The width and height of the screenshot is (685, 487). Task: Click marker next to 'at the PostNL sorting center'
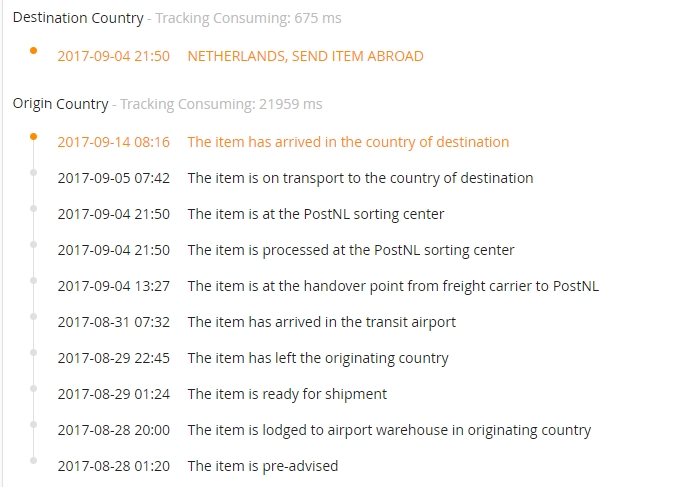coord(33,208)
